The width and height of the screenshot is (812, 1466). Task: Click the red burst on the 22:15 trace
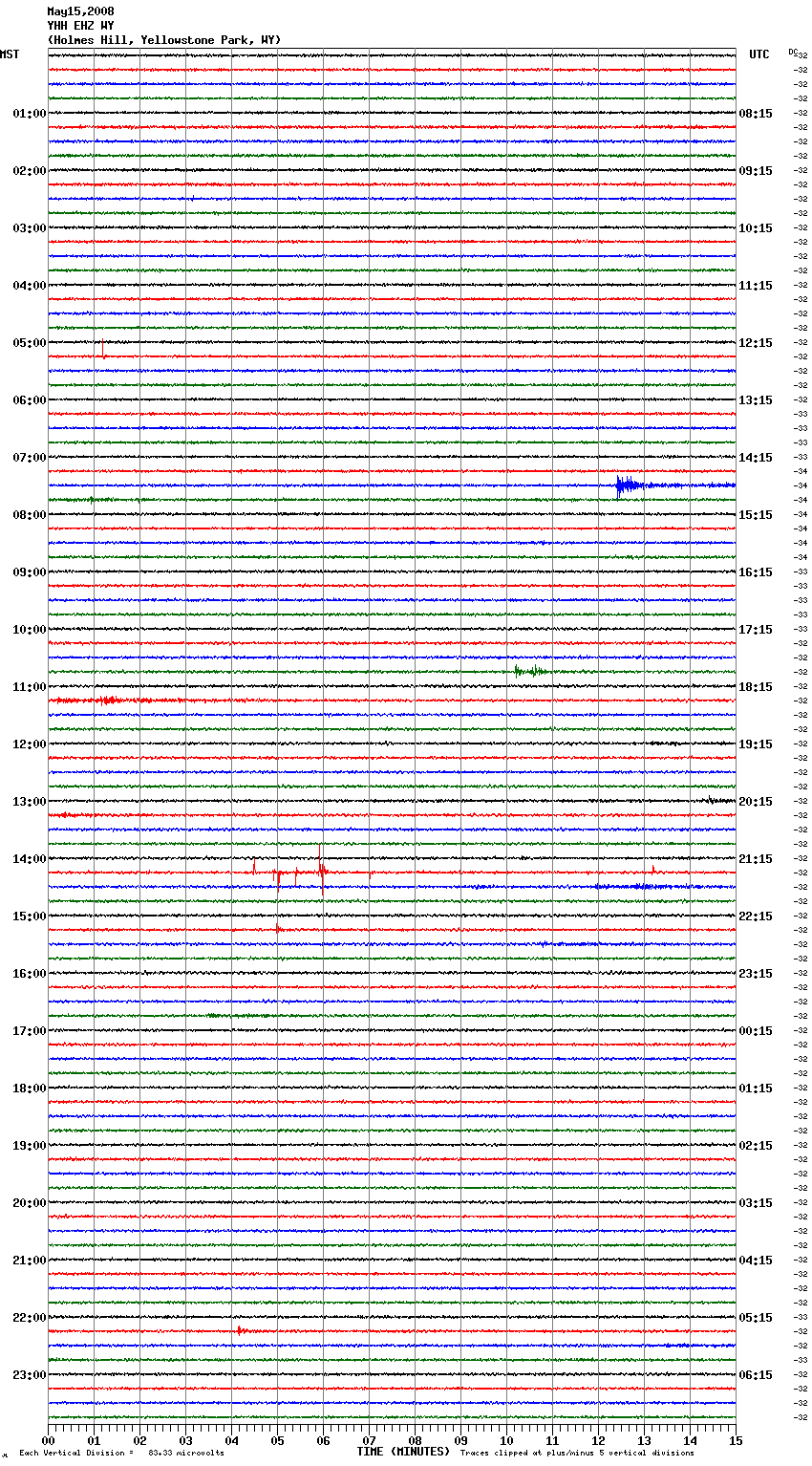(242, 1330)
